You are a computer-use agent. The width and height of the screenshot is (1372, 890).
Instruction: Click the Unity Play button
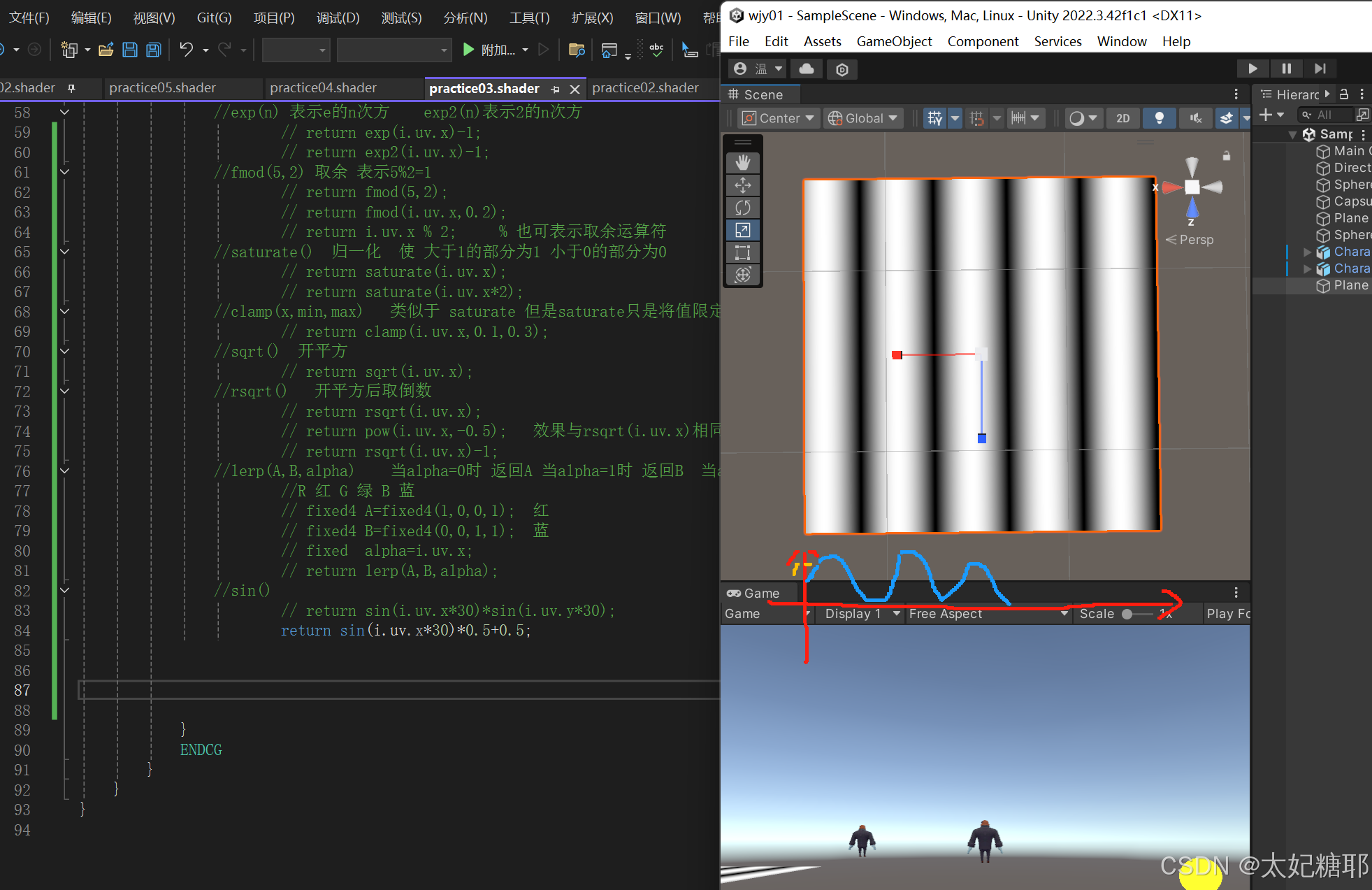[x=1252, y=69]
